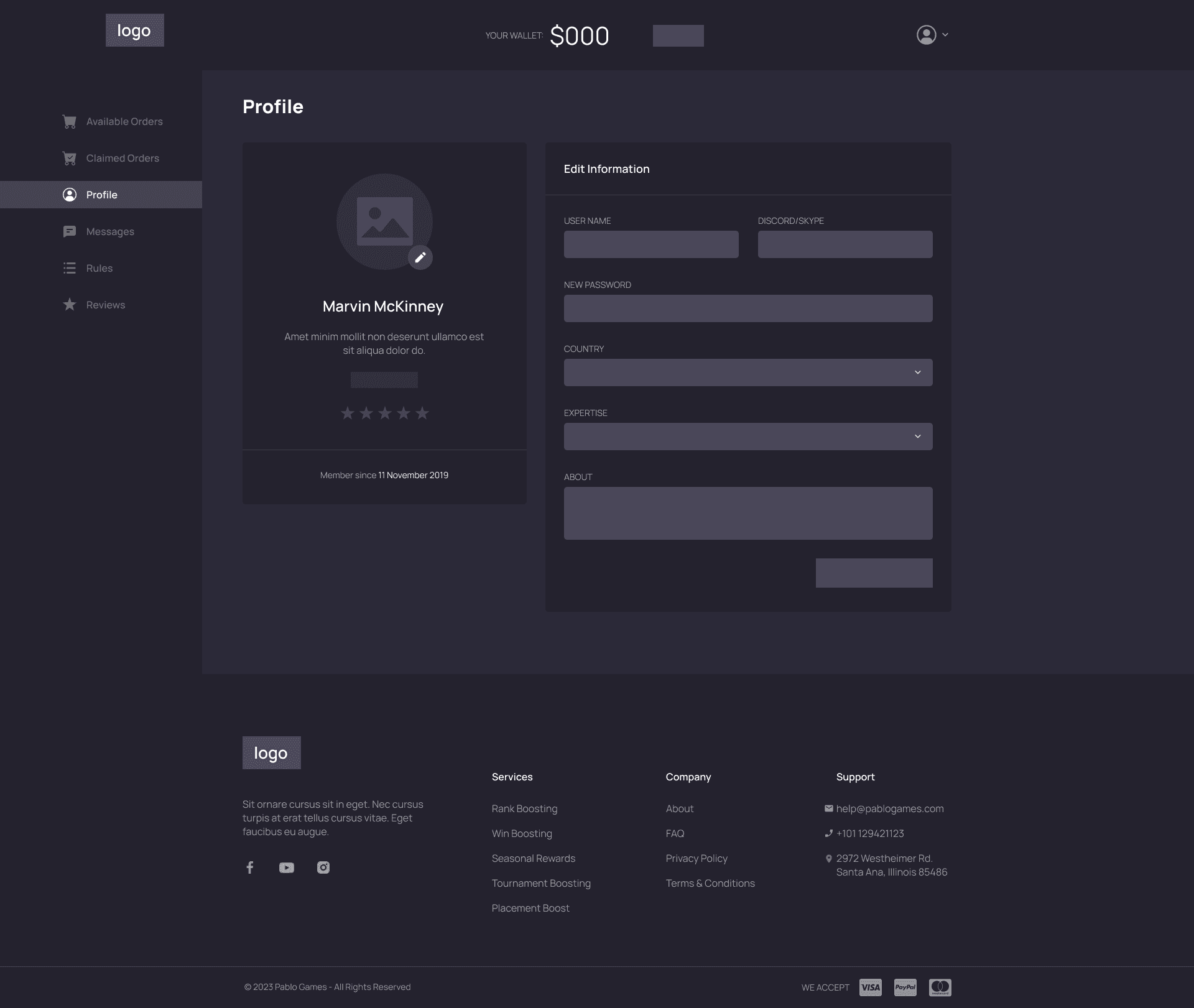This screenshot has height=1008, width=1194.
Task: Click the help@pablogames.com email link
Action: pyautogui.click(x=889, y=808)
